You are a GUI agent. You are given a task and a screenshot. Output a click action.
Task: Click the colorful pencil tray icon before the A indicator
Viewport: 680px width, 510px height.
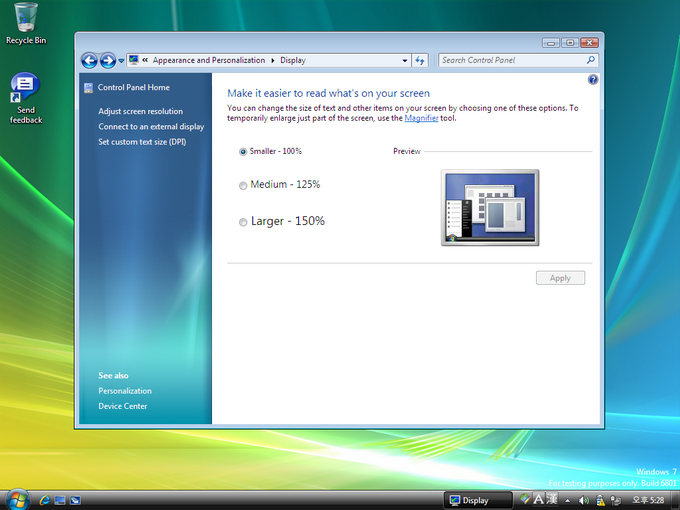tap(525, 499)
